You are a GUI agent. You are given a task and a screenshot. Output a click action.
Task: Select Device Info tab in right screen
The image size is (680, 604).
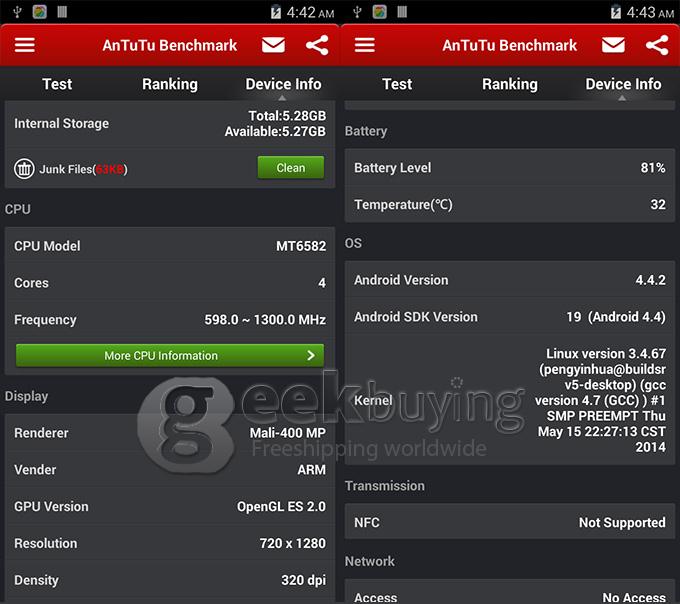[623, 84]
